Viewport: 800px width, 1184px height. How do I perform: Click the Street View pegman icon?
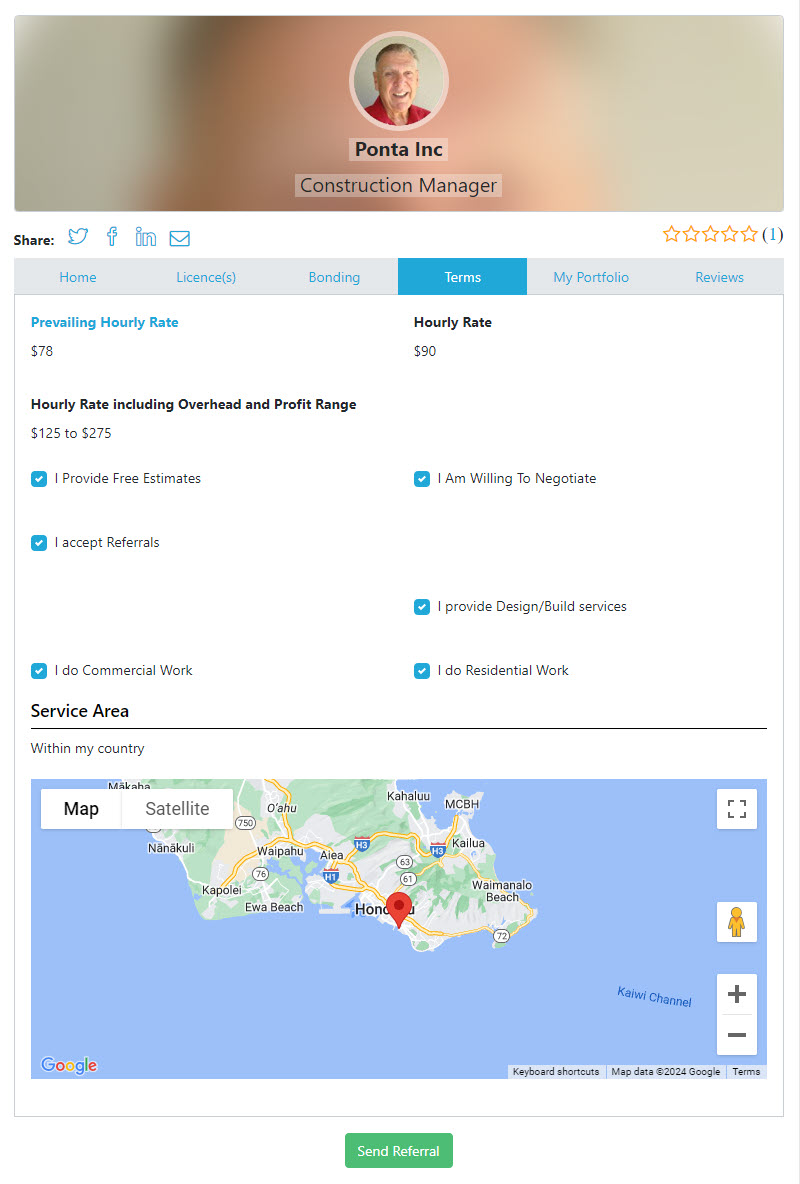coord(737,922)
